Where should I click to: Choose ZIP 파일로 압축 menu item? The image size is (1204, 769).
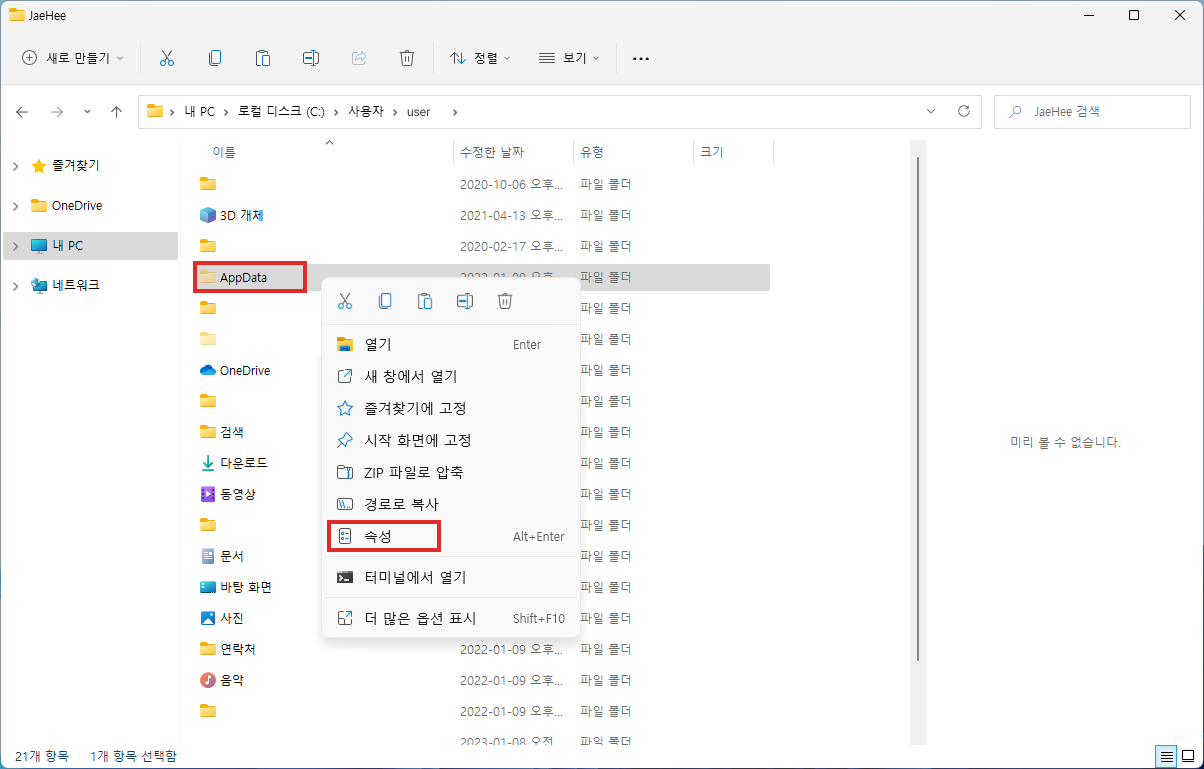[451, 472]
